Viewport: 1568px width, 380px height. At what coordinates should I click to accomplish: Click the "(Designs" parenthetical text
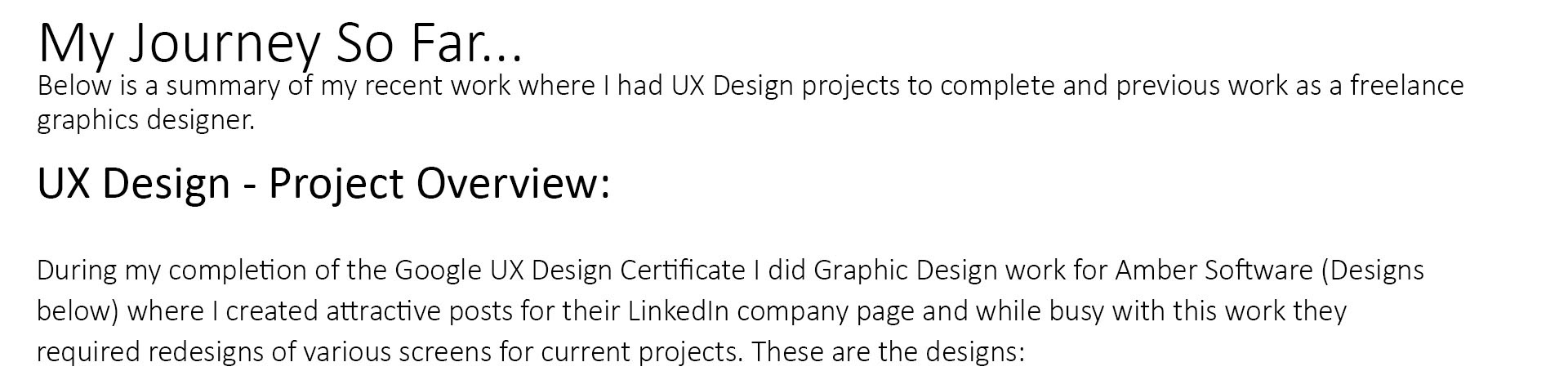pos(1372,270)
